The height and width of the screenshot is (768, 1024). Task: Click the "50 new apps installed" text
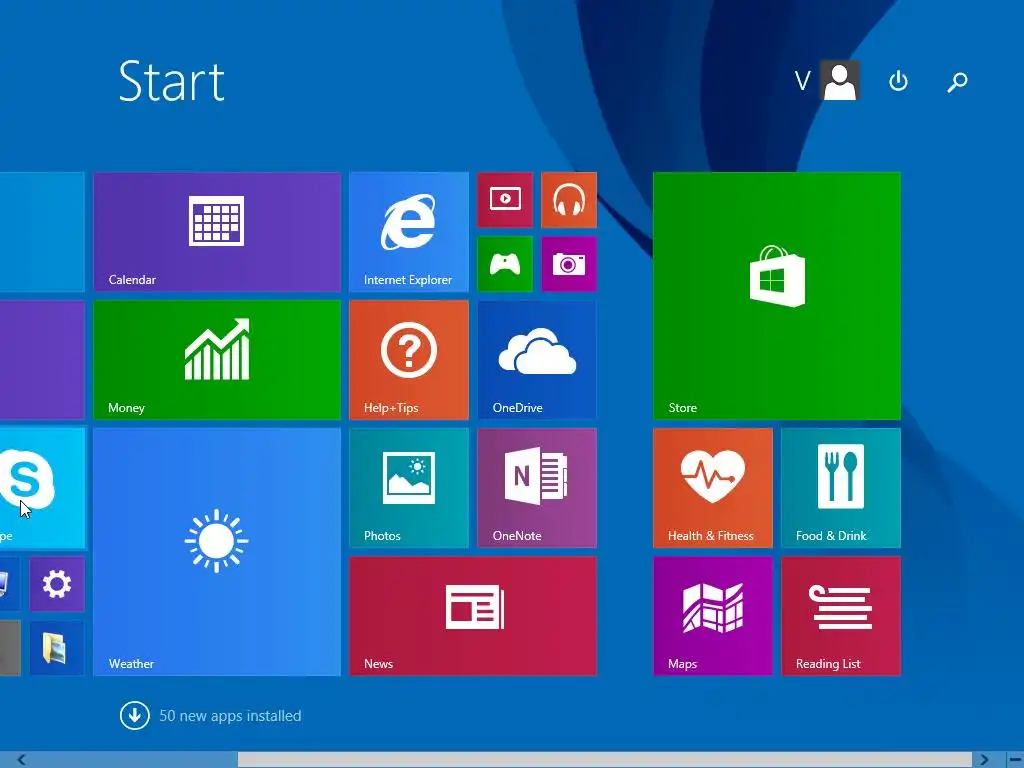[x=230, y=716]
